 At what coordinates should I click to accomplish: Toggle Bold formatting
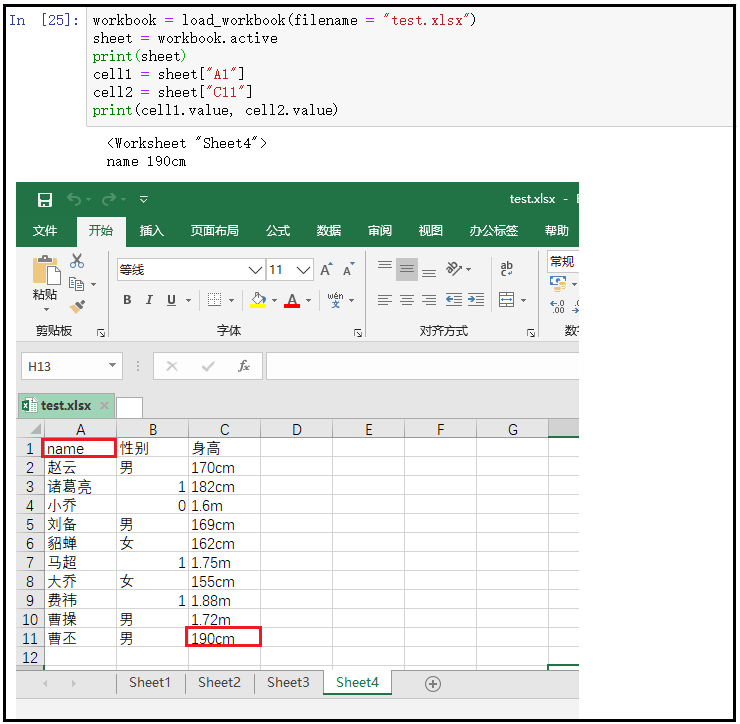pyautogui.click(x=127, y=300)
